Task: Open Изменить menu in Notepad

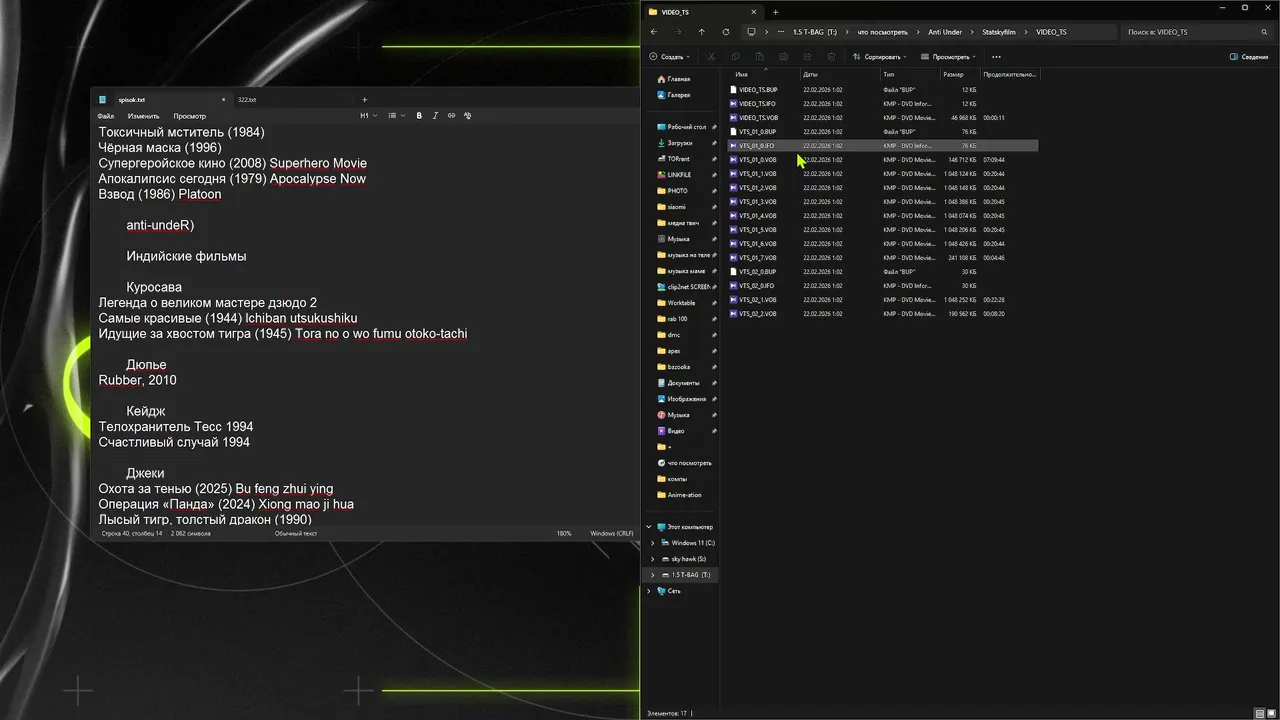Action: coord(143,116)
